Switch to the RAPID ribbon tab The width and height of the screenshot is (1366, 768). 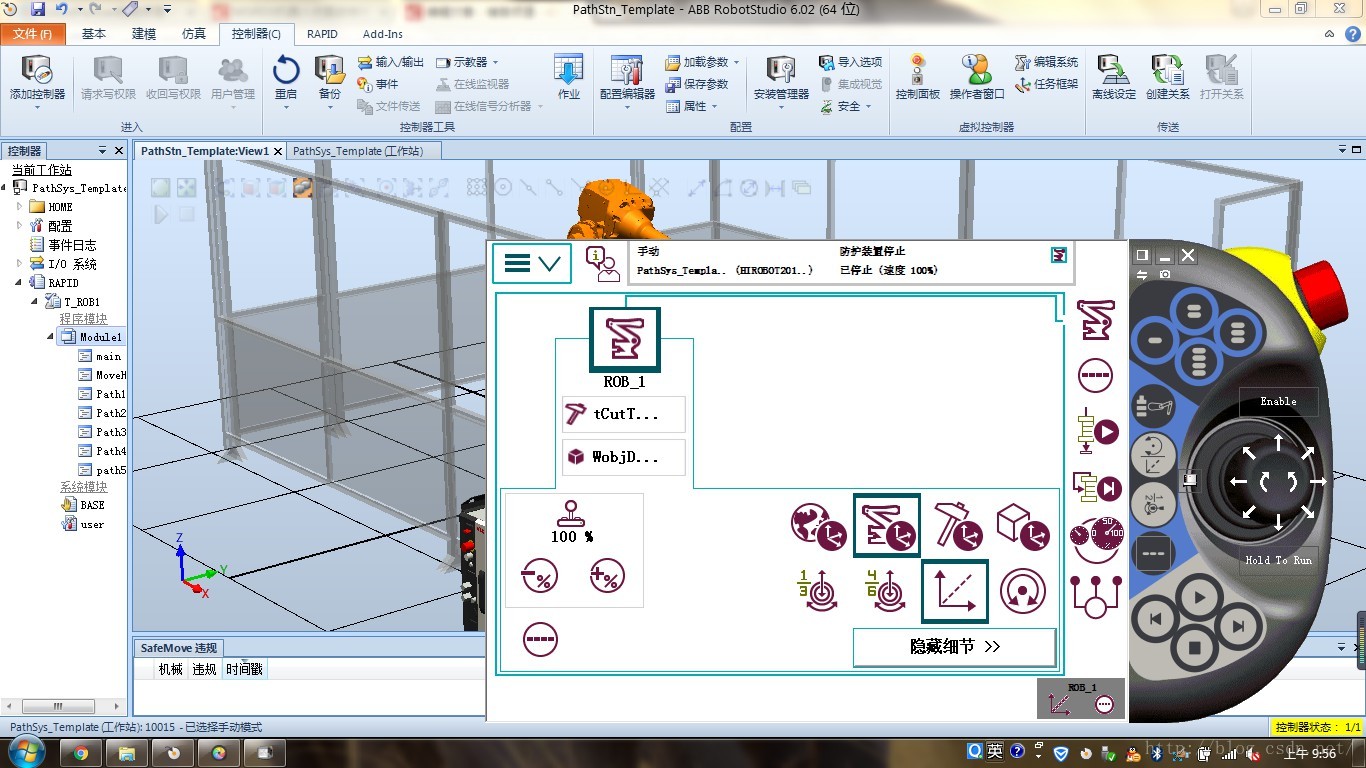pyautogui.click(x=322, y=33)
